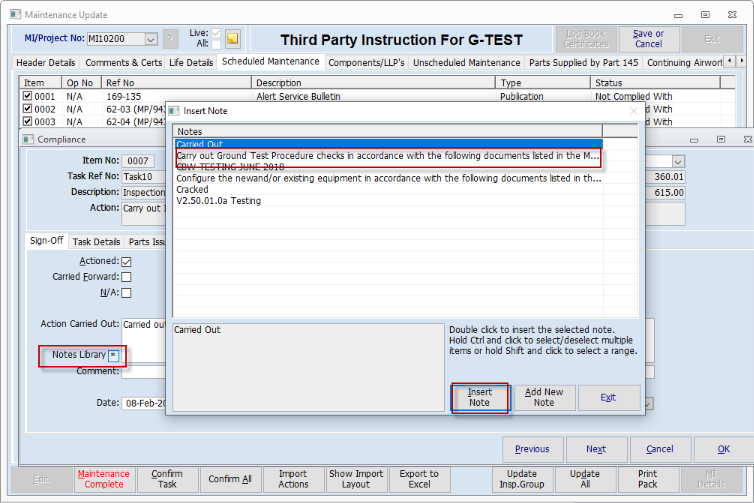The height and width of the screenshot is (503, 754).
Task: Click the Notes column header
Action: click(387, 131)
